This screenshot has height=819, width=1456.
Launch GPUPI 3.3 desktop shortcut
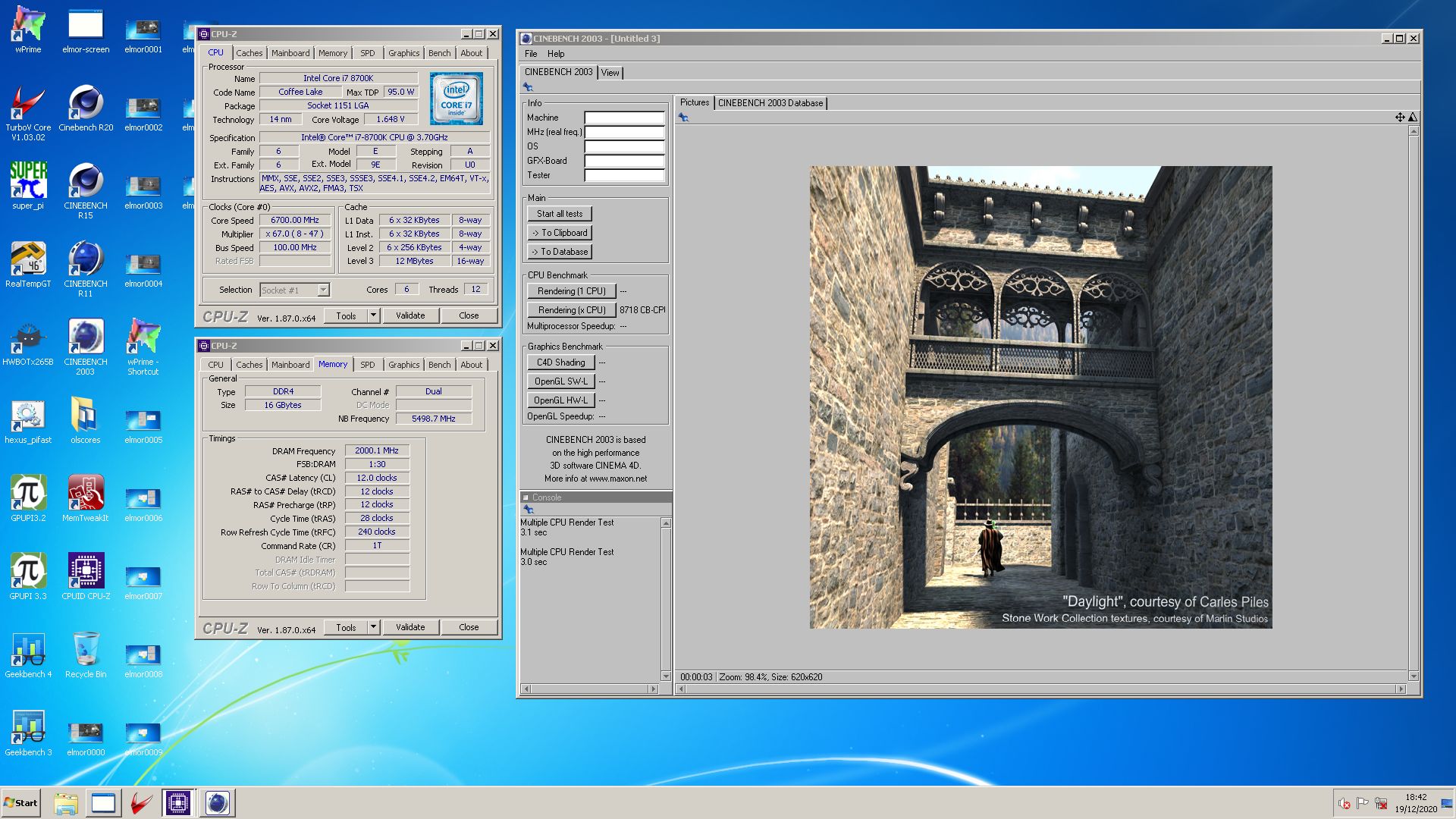click(x=28, y=577)
